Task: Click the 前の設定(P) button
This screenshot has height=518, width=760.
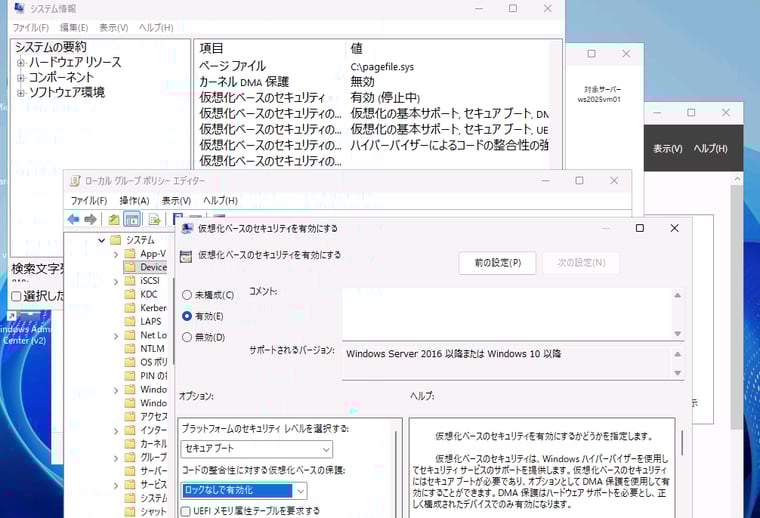Action: pos(497,263)
